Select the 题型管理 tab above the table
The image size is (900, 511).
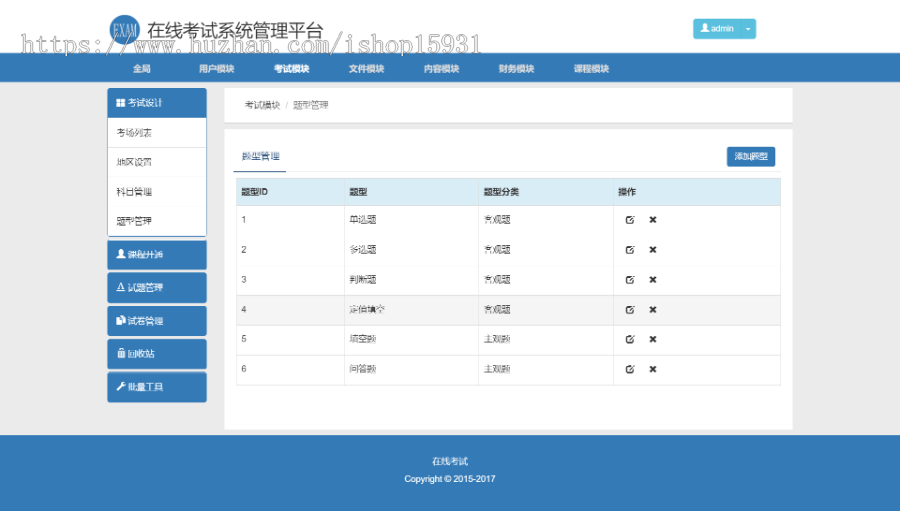tap(260, 156)
